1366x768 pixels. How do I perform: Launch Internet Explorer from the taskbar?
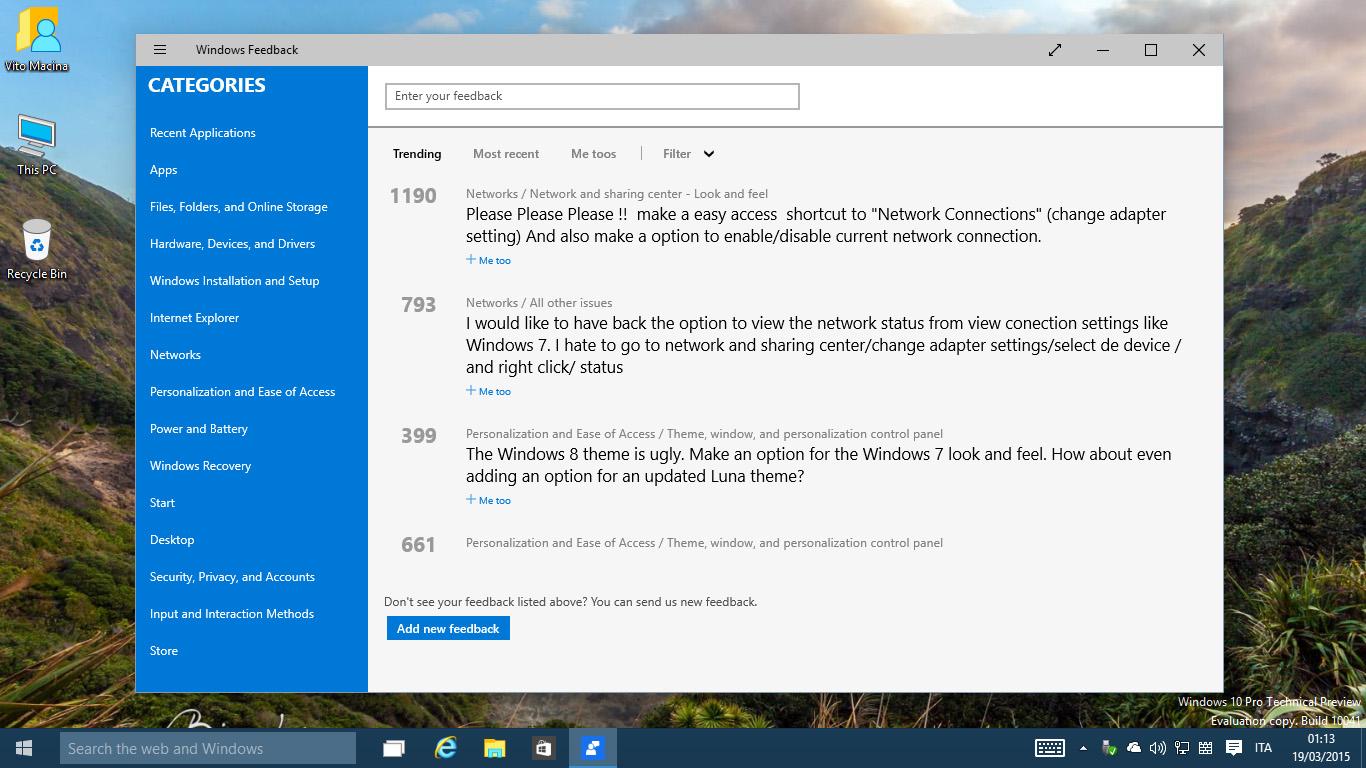445,748
